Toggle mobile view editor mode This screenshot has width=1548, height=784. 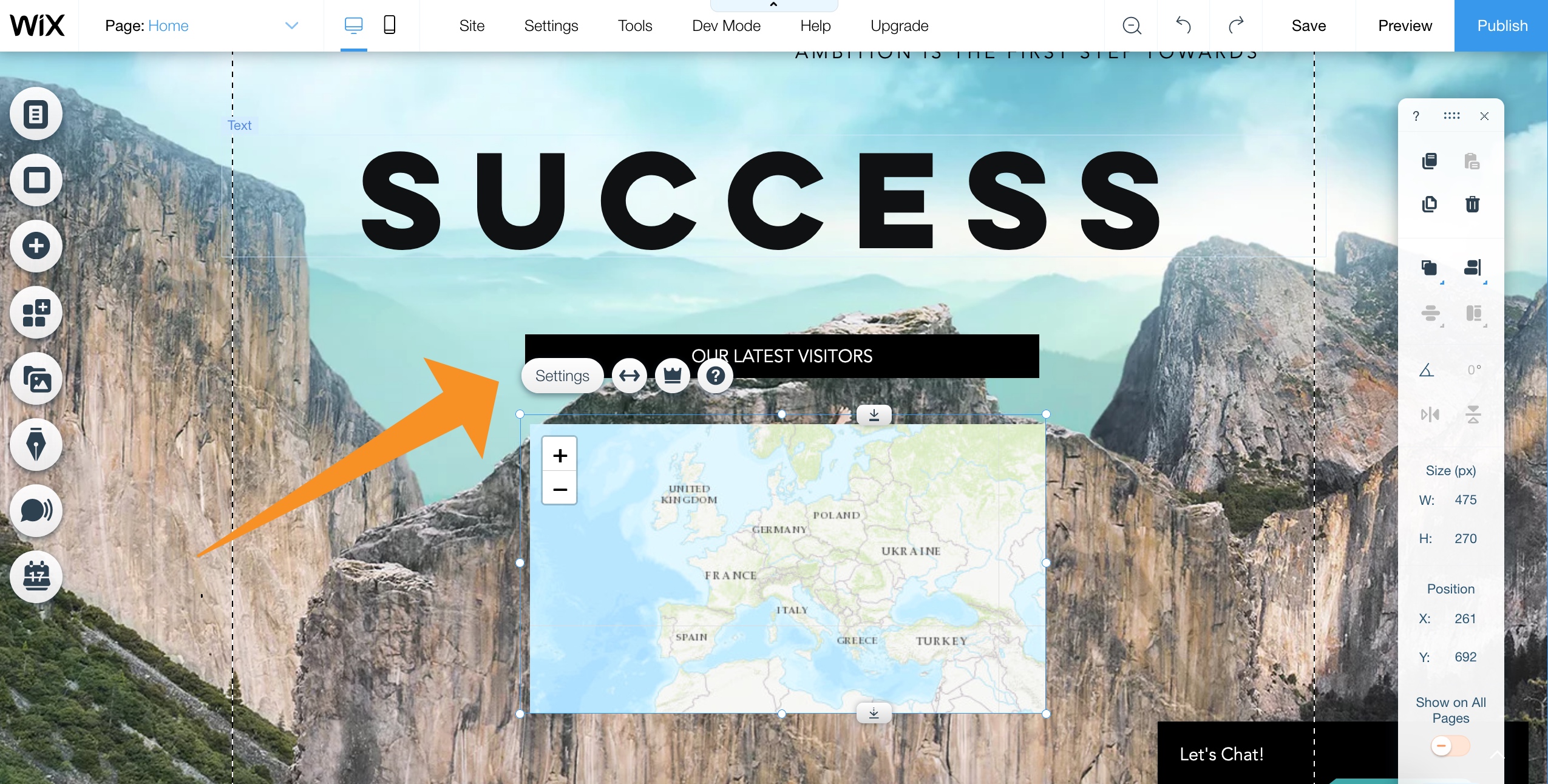(x=389, y=25)
